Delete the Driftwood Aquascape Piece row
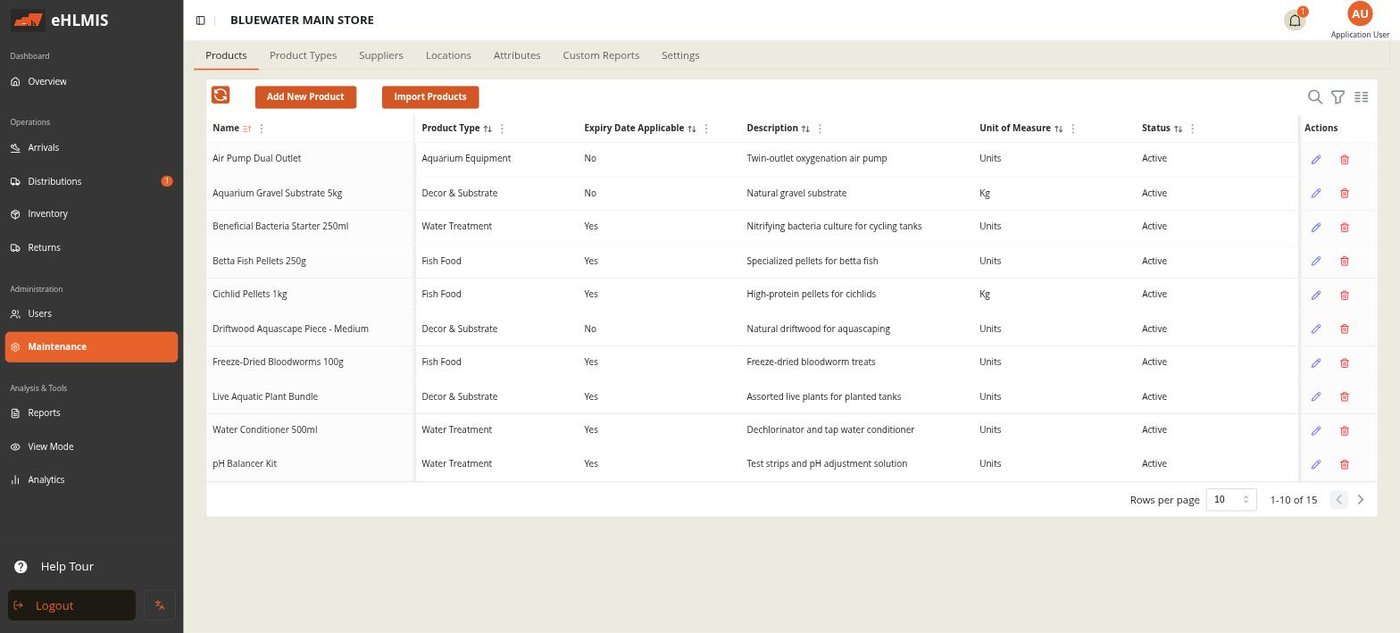Image resolution: width=1400 pixels, height=633 pixels. (1344, 329)
